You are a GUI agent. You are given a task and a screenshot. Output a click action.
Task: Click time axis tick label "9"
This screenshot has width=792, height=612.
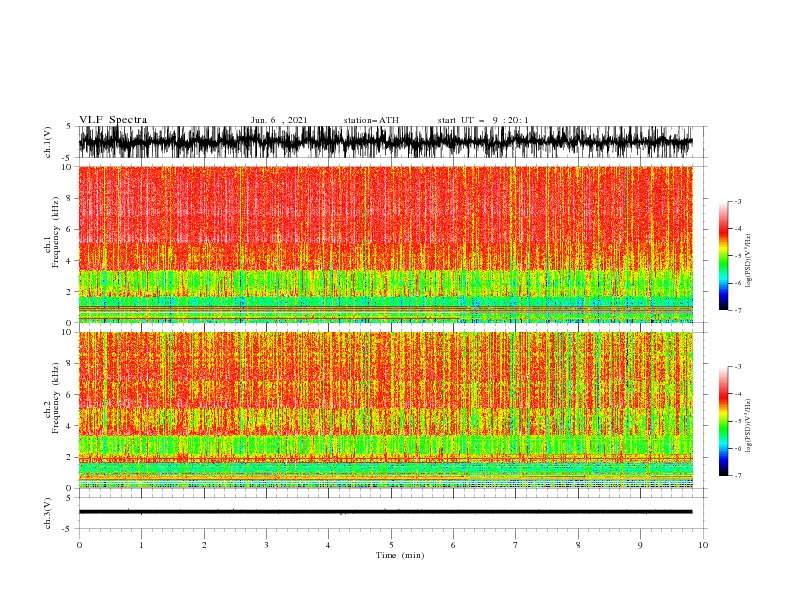pos(640,545)
